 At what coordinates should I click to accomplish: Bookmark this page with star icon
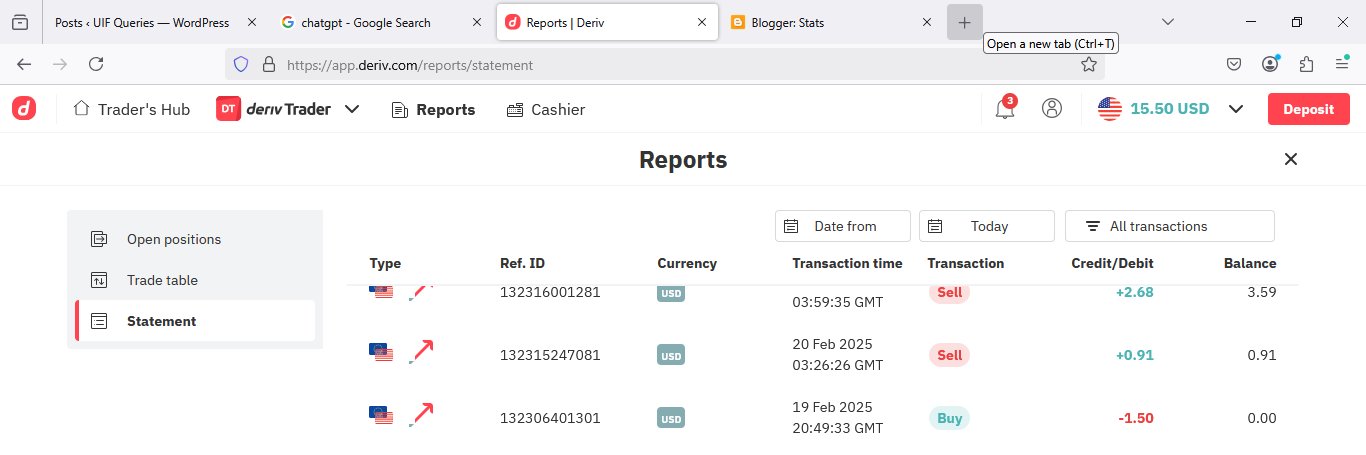(1089, 64)
